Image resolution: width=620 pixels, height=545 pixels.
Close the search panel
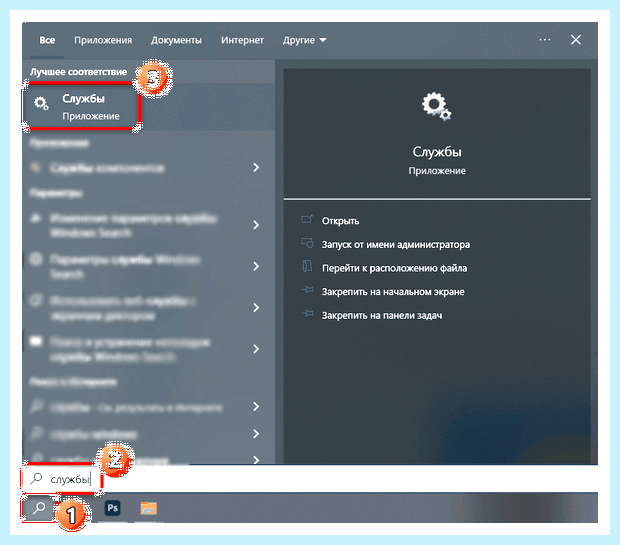coord(576,40)
